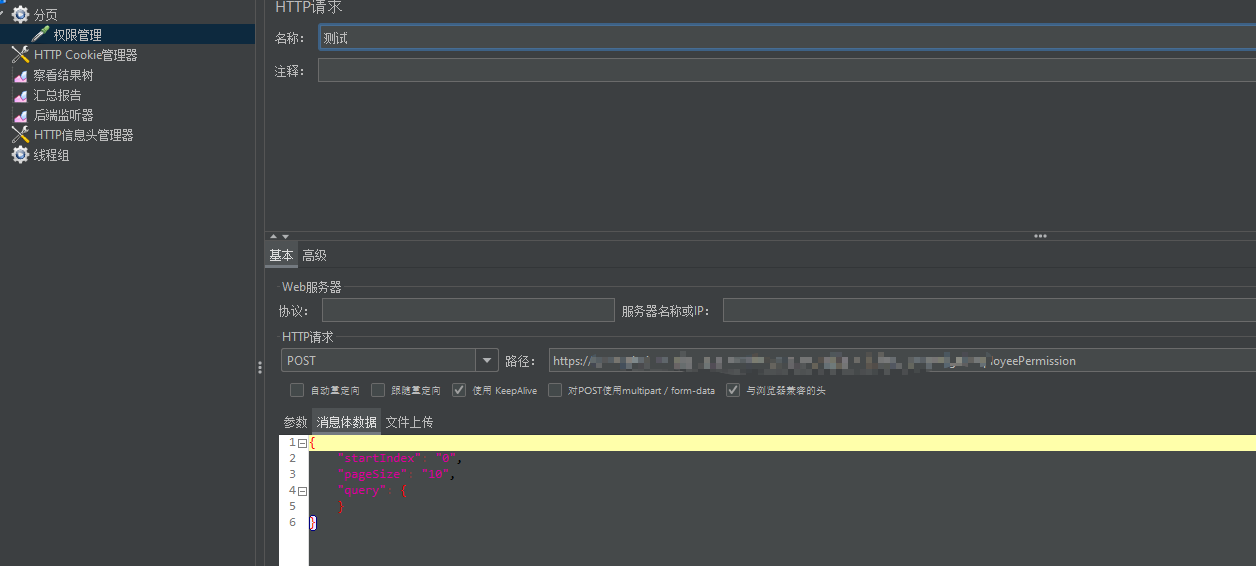Open the 参数 tab
Image resolution: width=1256 pixels, height=566 pixels.
pos(295,422)
